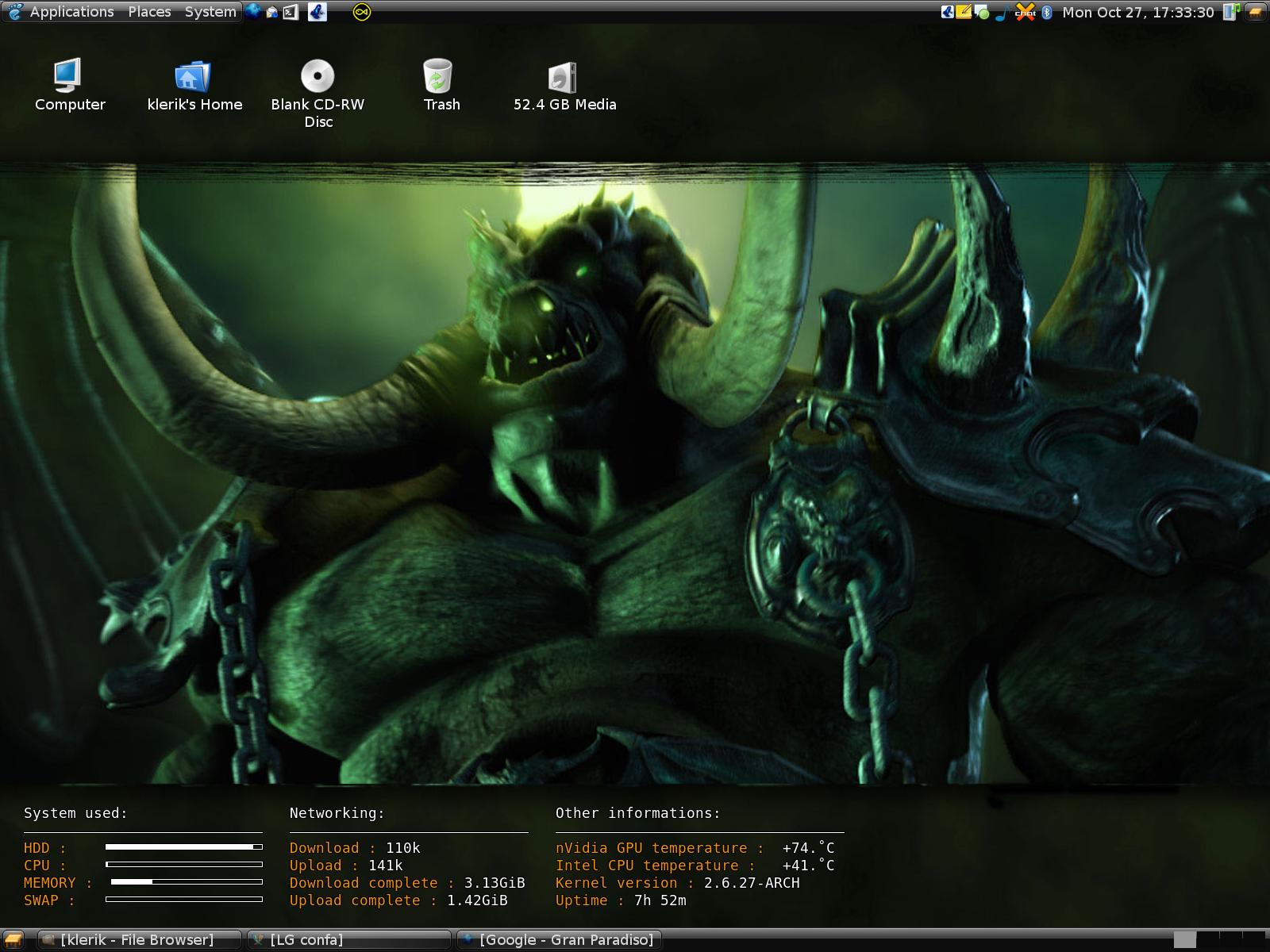Click the 'nVidia GPU temperature' line

tap(695, 848)
